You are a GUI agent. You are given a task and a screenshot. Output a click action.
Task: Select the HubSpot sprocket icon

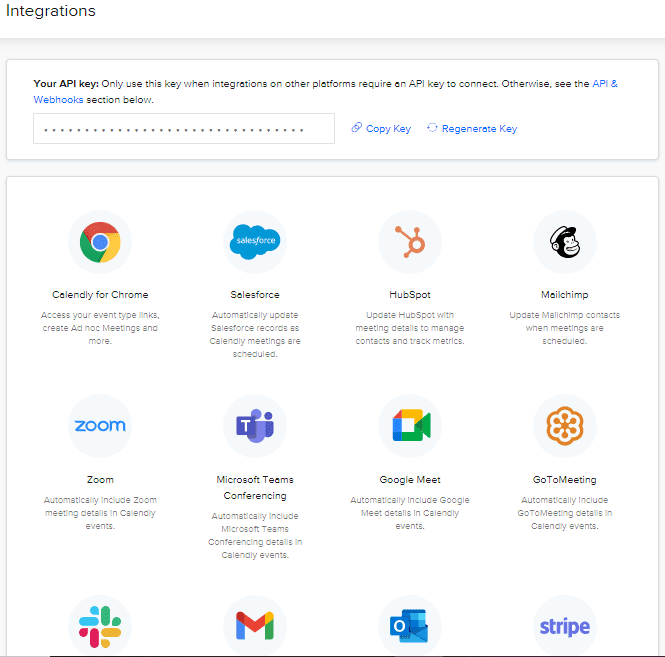coord(410,242)
